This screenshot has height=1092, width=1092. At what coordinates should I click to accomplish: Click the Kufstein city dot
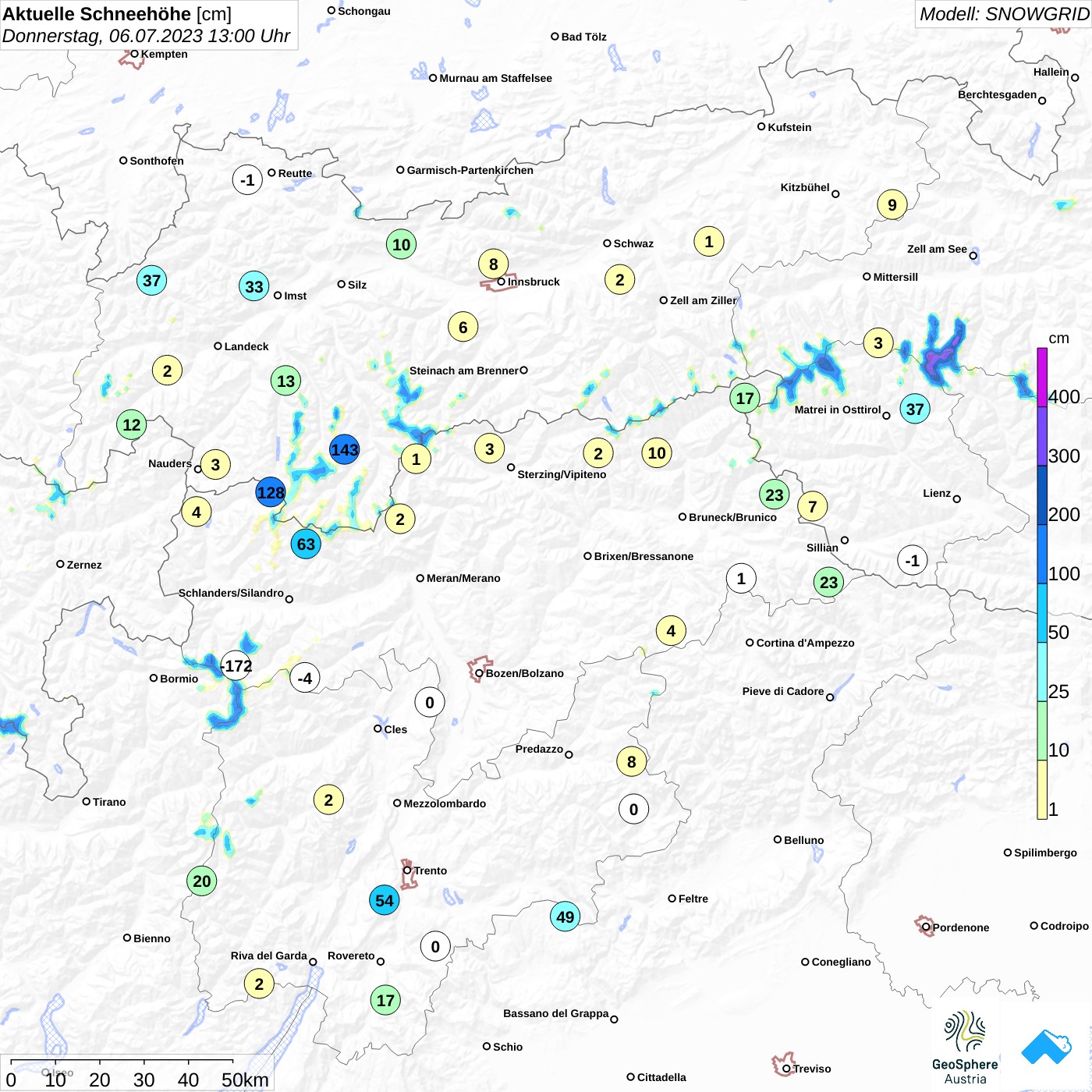click(761, 126)
